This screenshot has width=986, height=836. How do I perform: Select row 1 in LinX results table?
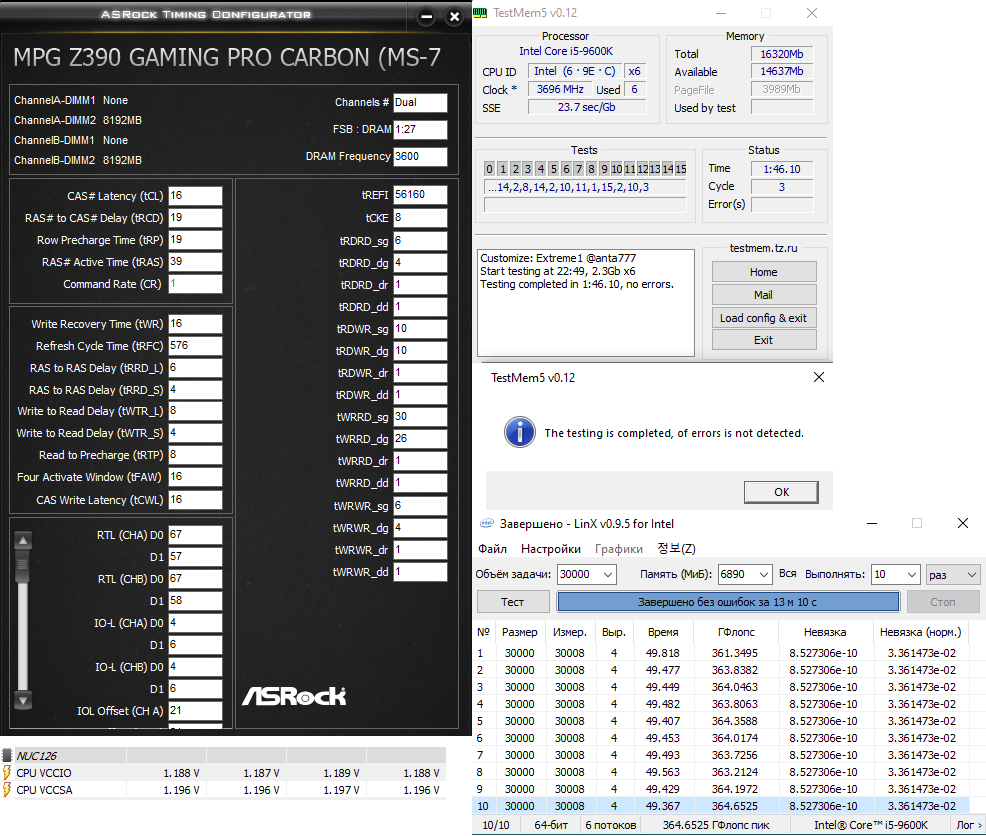tap(720, 653)
